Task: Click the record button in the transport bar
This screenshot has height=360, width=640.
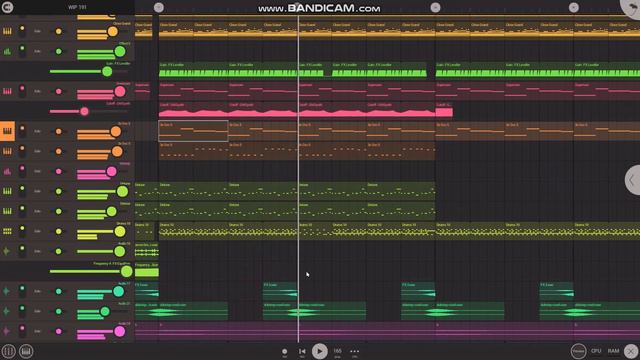Action: coord(284,351)
